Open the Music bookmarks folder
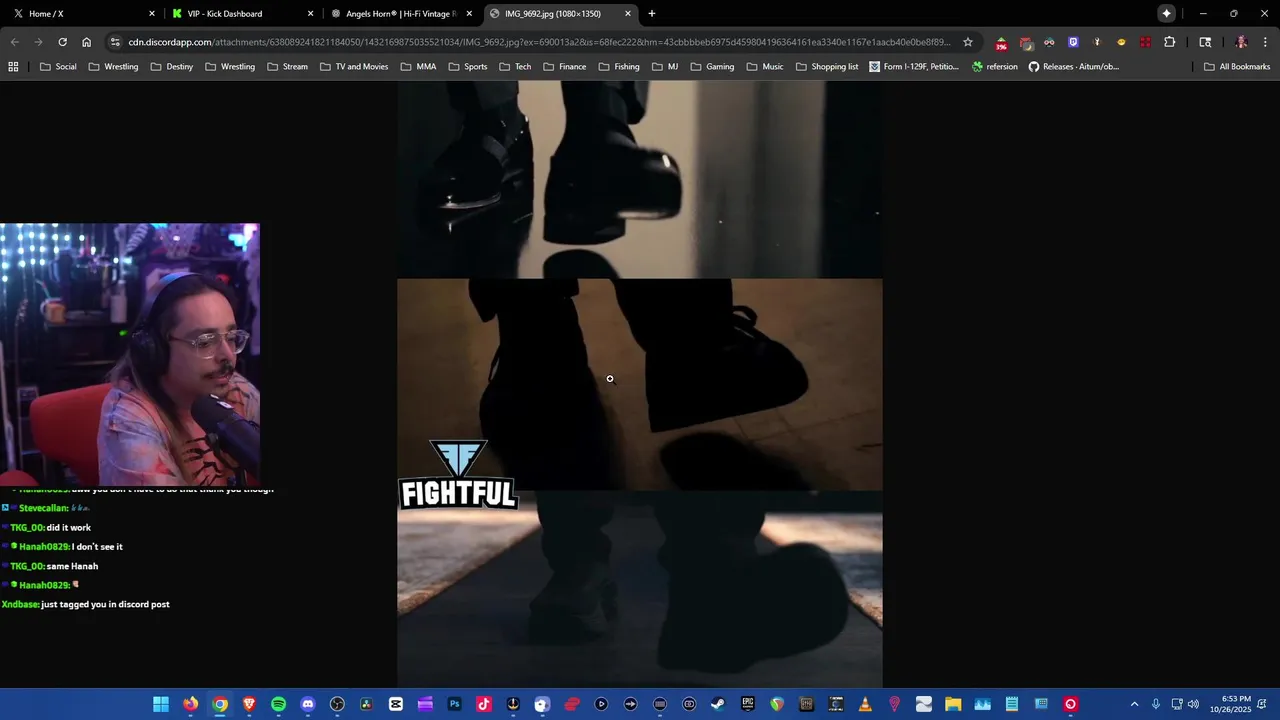The height and width of the screenshot is (720, 1280). coord(765,67)
